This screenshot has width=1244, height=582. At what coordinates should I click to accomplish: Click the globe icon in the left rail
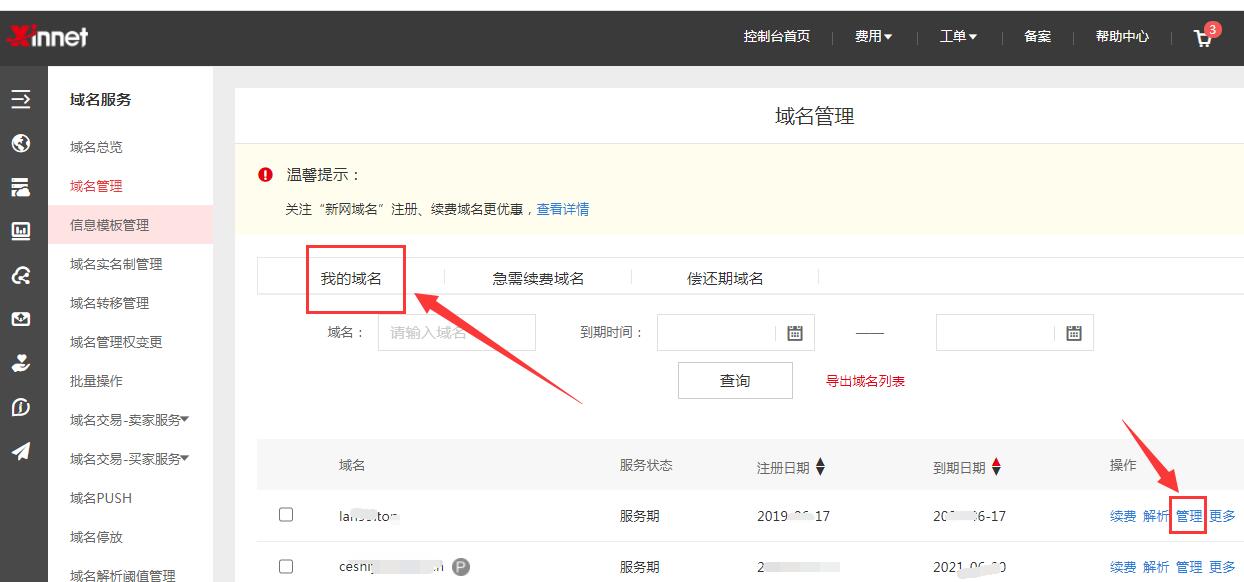[21, 144]
